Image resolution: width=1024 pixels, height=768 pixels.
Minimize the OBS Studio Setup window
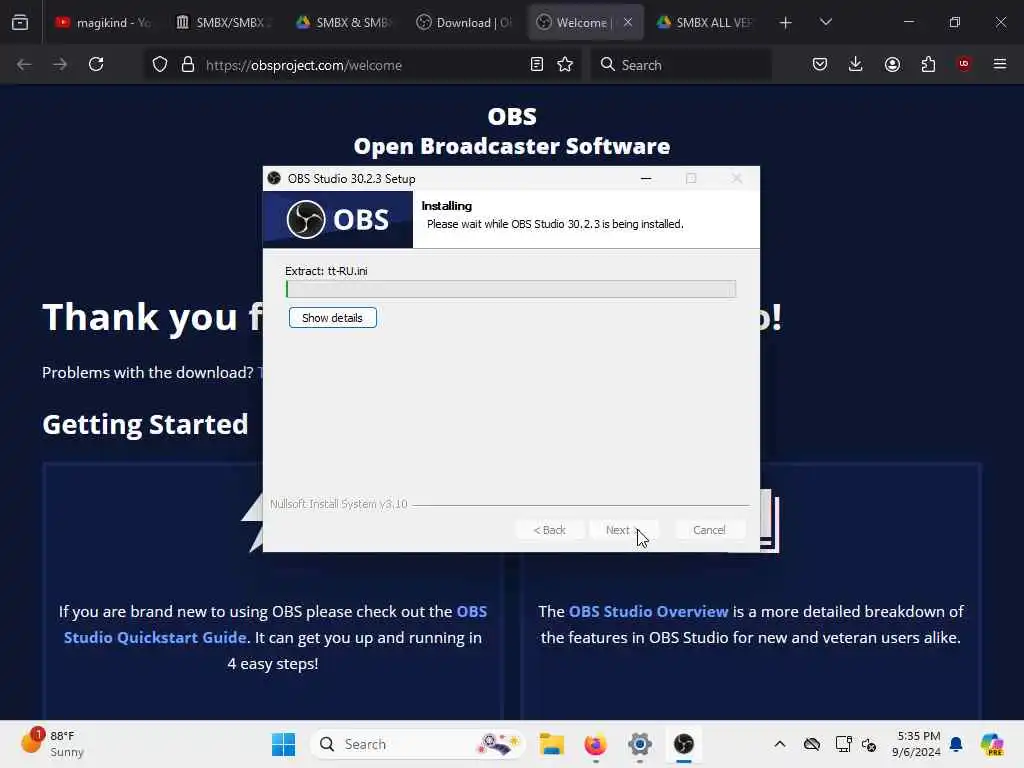(646, 178)
